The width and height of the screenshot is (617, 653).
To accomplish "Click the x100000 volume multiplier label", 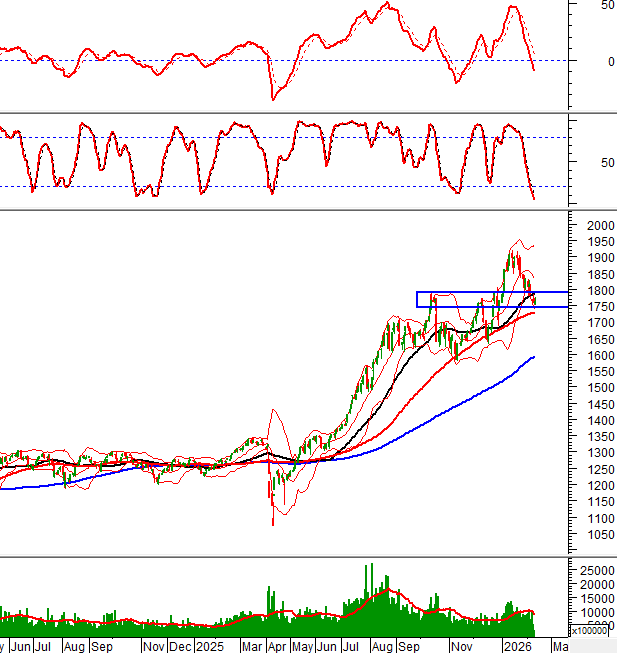I will click(591, 631).
